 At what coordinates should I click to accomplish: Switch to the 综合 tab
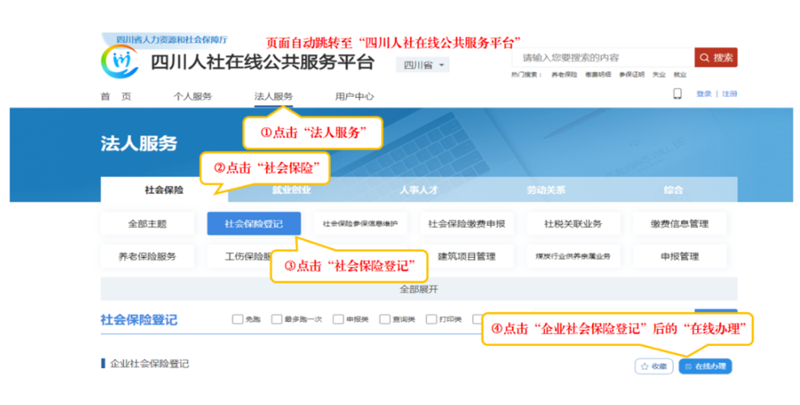pos(673,190)
